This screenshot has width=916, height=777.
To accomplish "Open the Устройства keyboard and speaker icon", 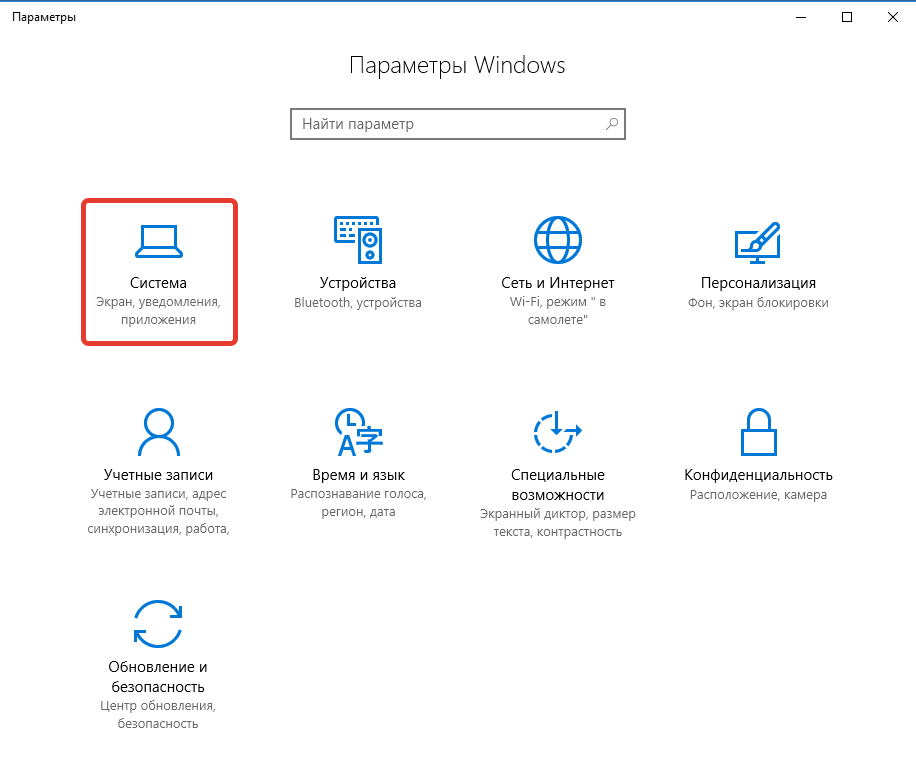I will click(358, 240).
